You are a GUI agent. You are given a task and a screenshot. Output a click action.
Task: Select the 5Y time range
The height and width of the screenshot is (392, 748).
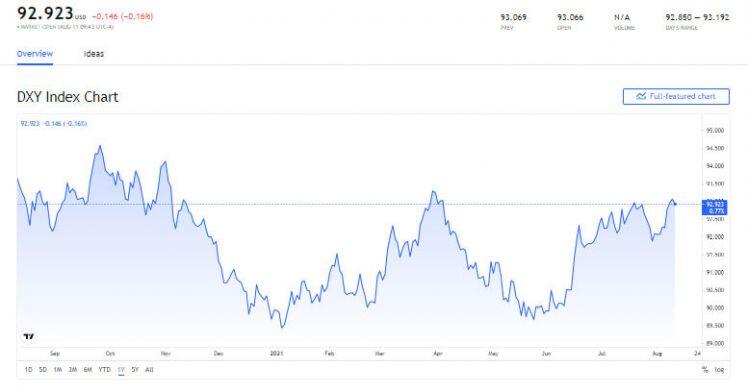click(135, 370)
